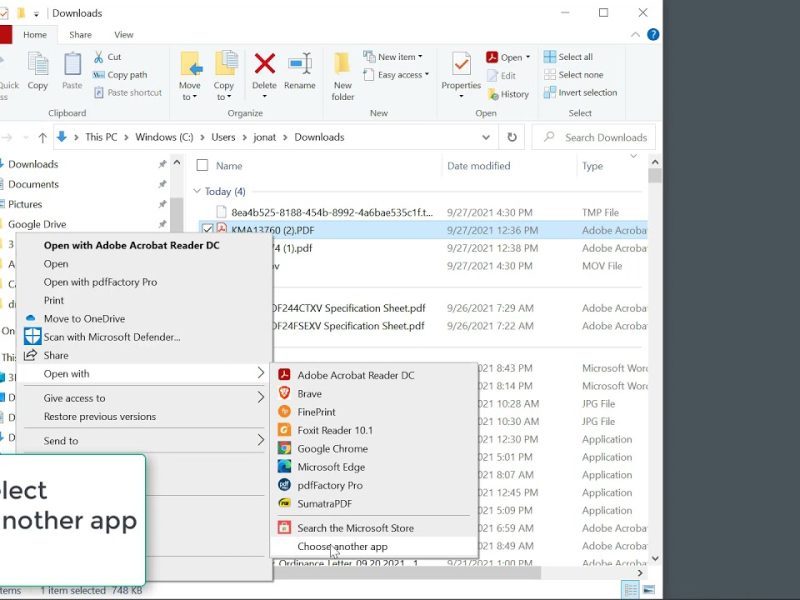Click This PC in the breadcrumb

tap(101, 137)
